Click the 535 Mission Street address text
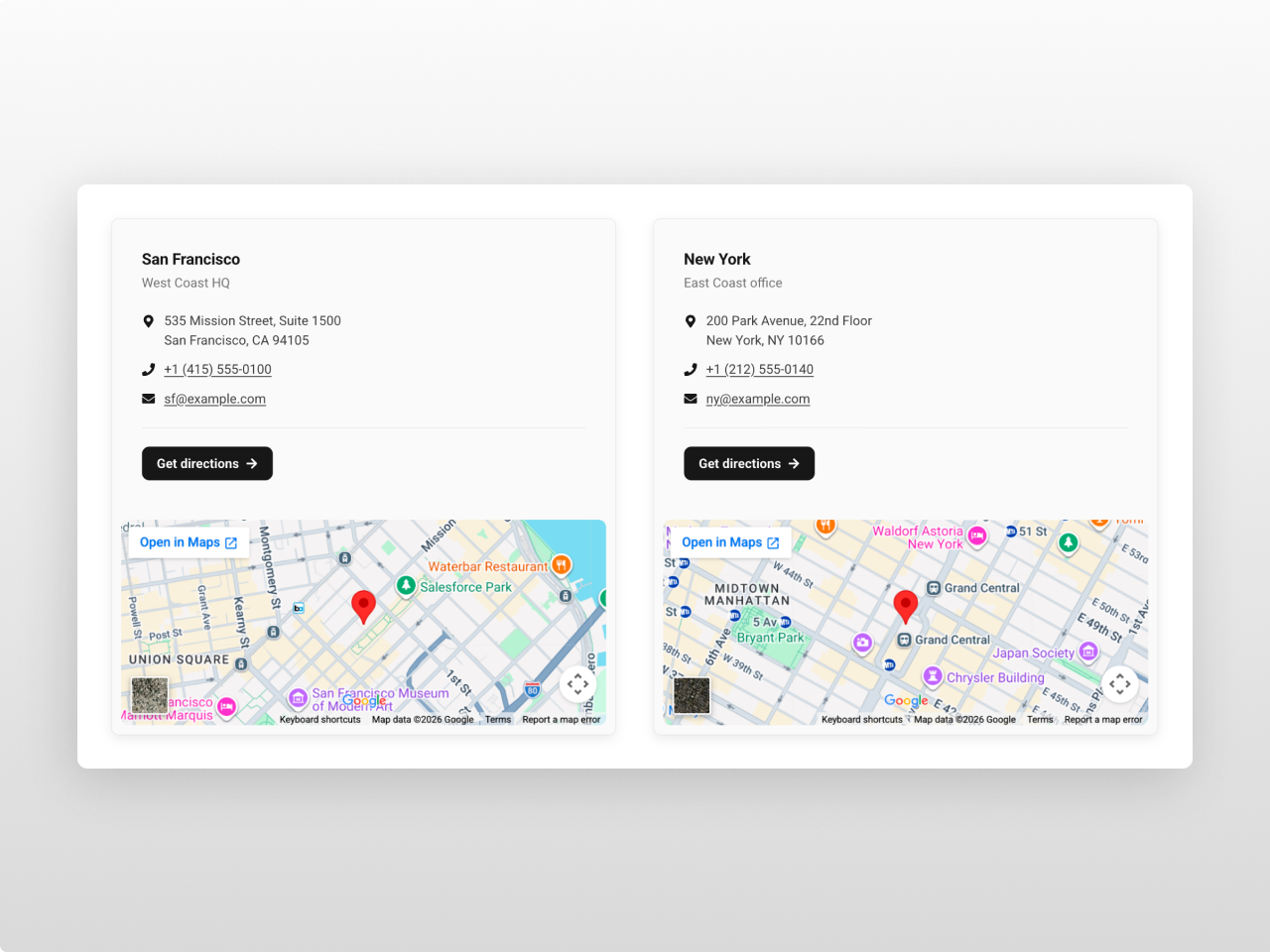This screenshot has width=1270, height=952. pyautogui.click(x=252, y=330)
